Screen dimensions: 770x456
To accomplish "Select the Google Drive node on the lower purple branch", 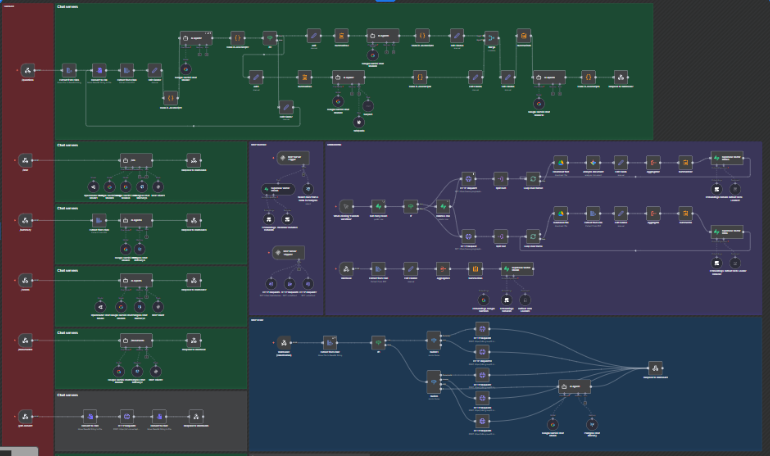I will (x=560, y=213).
